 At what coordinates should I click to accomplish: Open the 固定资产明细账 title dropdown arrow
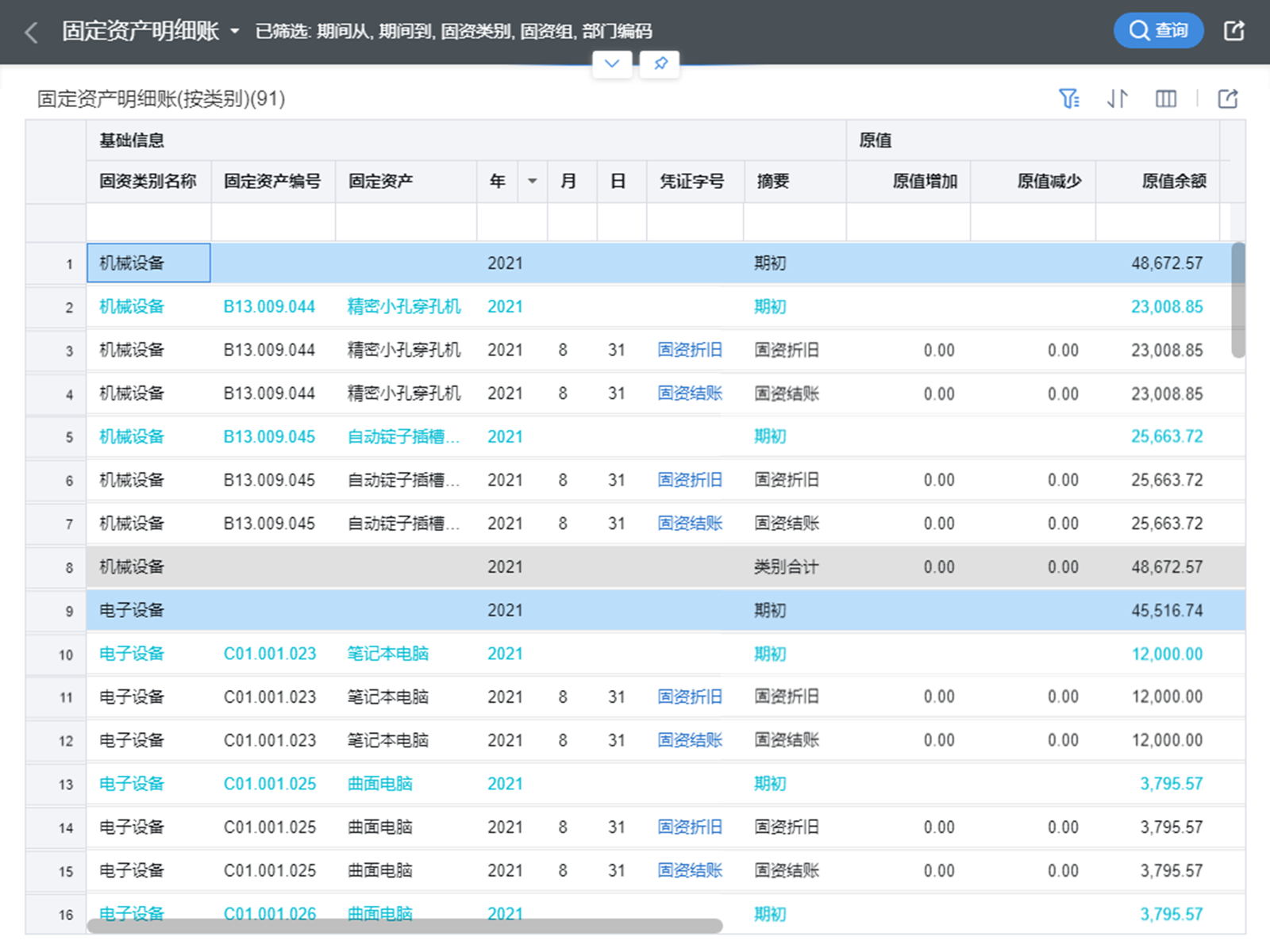[235, 32]
